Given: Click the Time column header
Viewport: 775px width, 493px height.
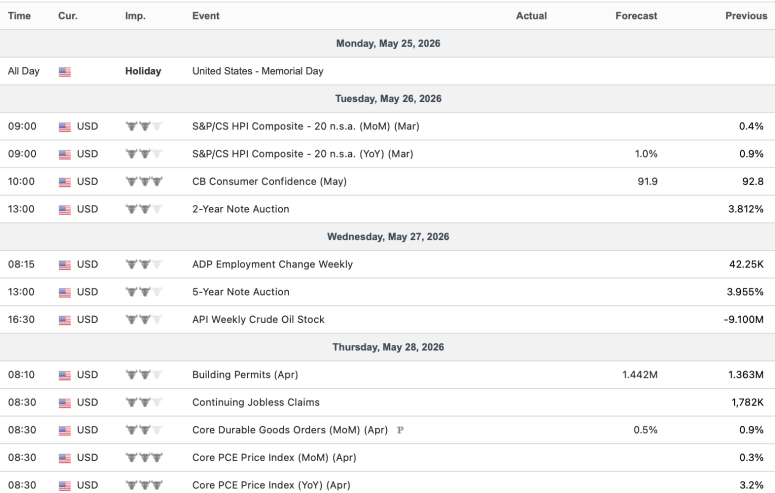Looking at the screenshot, I should [19, 16].
